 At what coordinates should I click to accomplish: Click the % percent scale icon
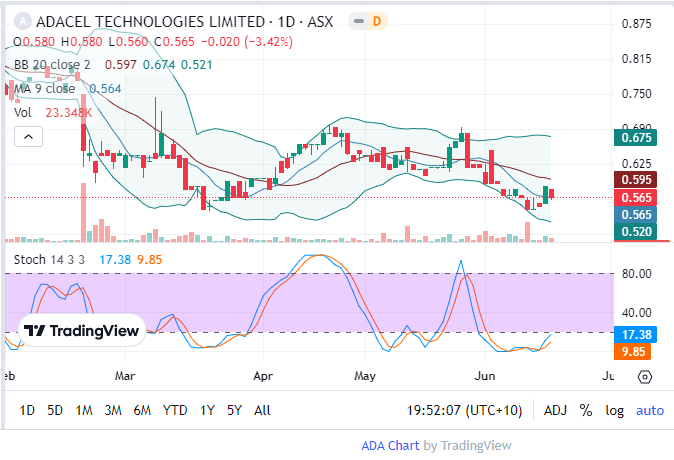point(585,410)
